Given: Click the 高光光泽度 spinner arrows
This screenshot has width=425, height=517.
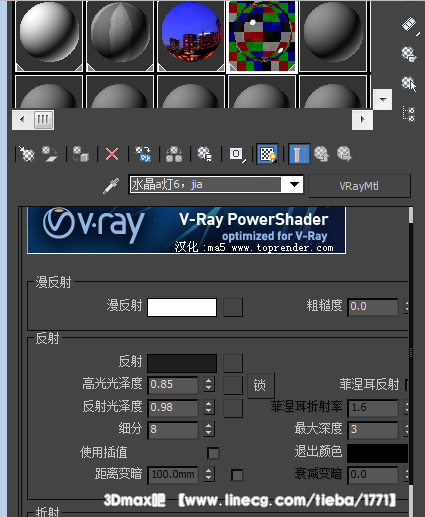Looking at the screenshot, I should 209,384.
